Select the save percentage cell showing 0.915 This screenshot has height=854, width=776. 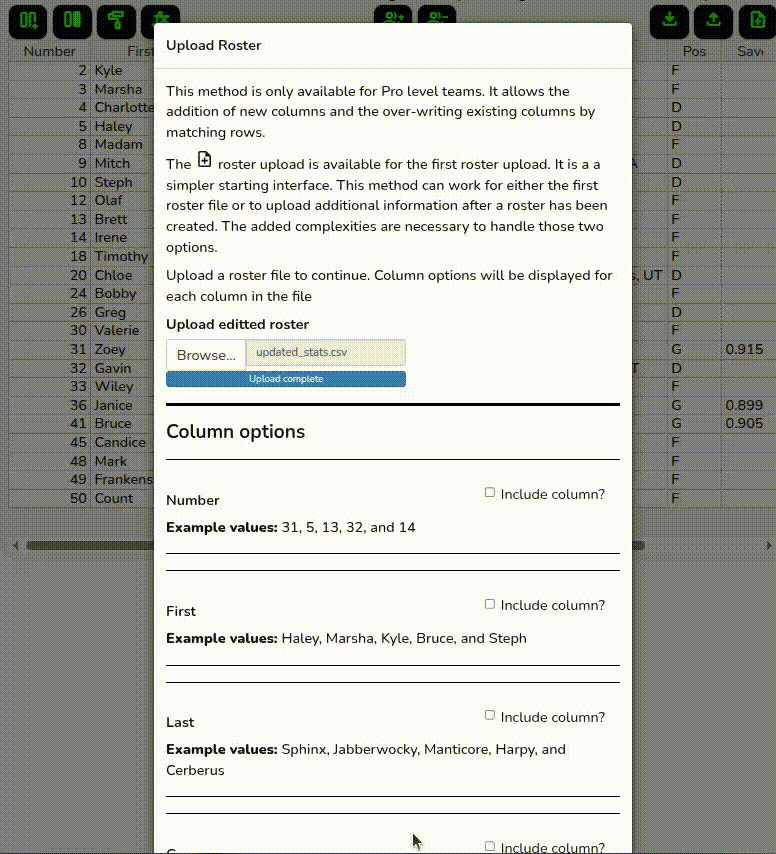745,350
